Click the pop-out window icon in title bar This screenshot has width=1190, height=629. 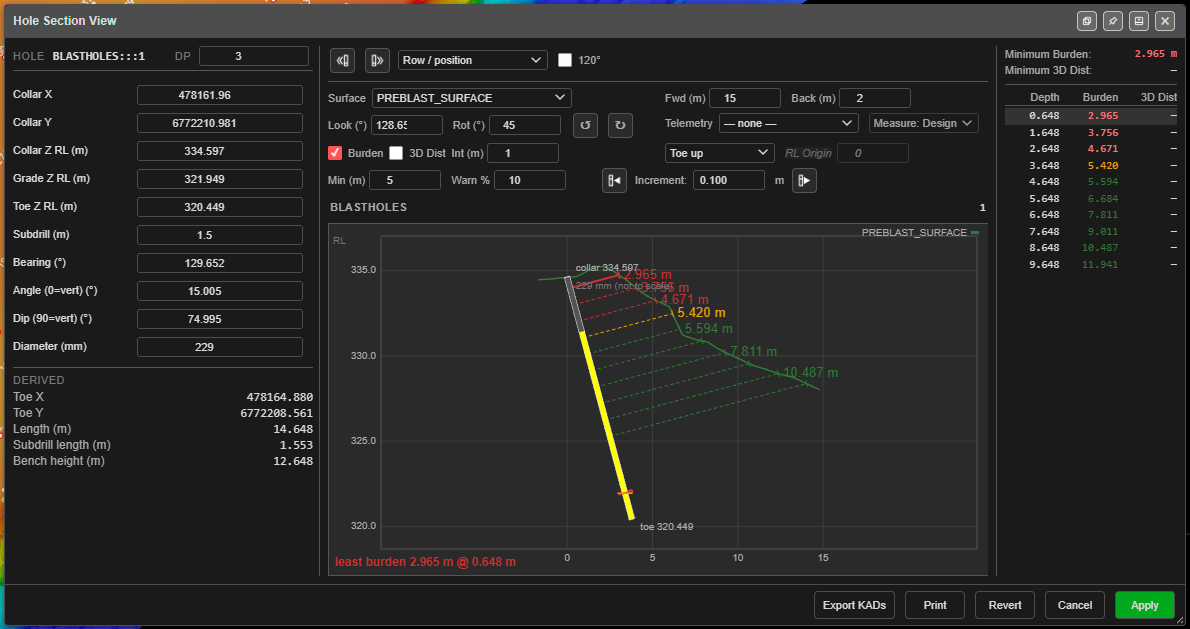click(1087, 21)
